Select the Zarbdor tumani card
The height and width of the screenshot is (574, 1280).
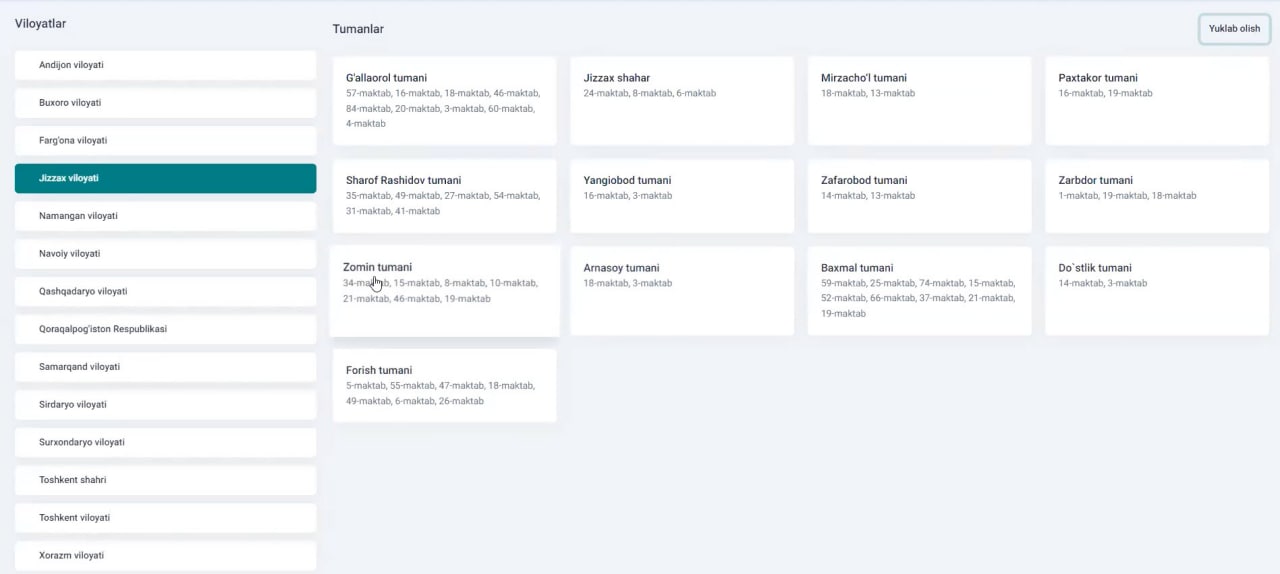1157,196
